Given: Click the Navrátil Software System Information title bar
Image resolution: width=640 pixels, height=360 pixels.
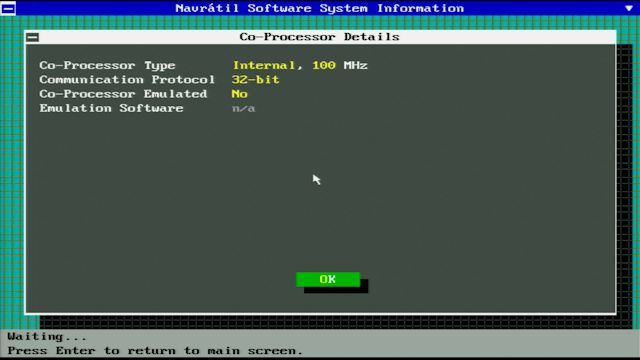Looking at the screenshot, I should click(x=320, y=8).
